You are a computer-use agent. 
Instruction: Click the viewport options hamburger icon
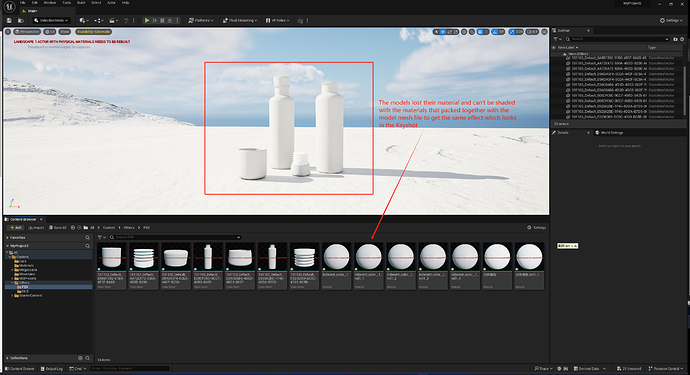tap(8, 32)
